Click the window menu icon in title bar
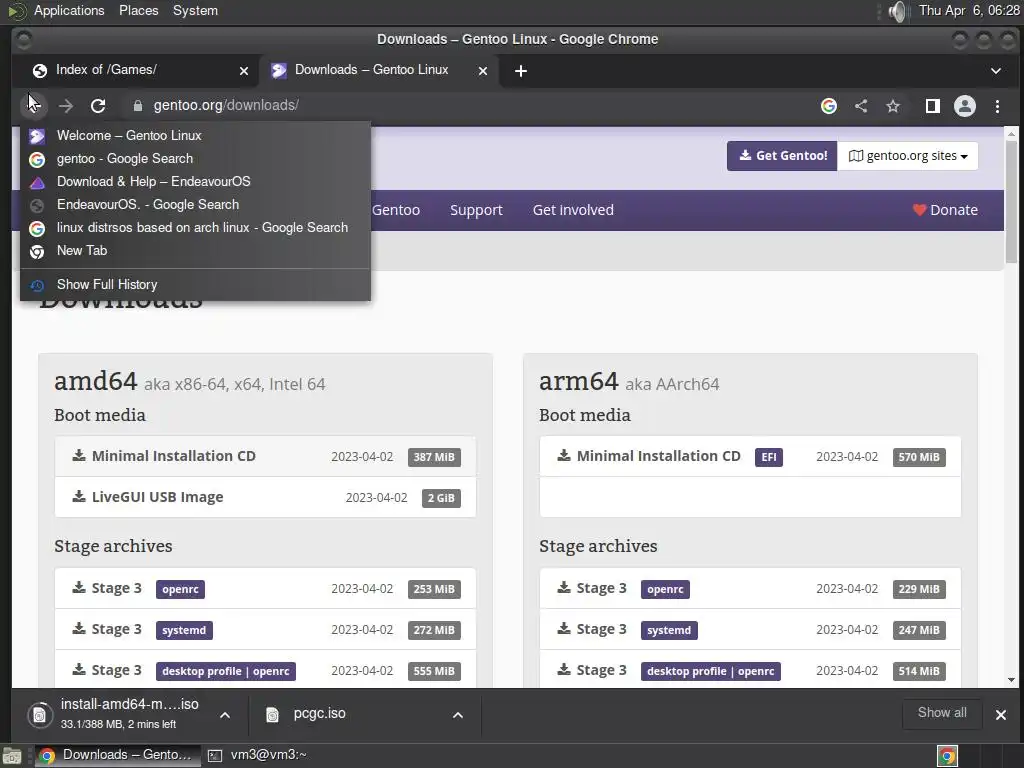Screen dimensions: 1024x768 coord(24,40)
